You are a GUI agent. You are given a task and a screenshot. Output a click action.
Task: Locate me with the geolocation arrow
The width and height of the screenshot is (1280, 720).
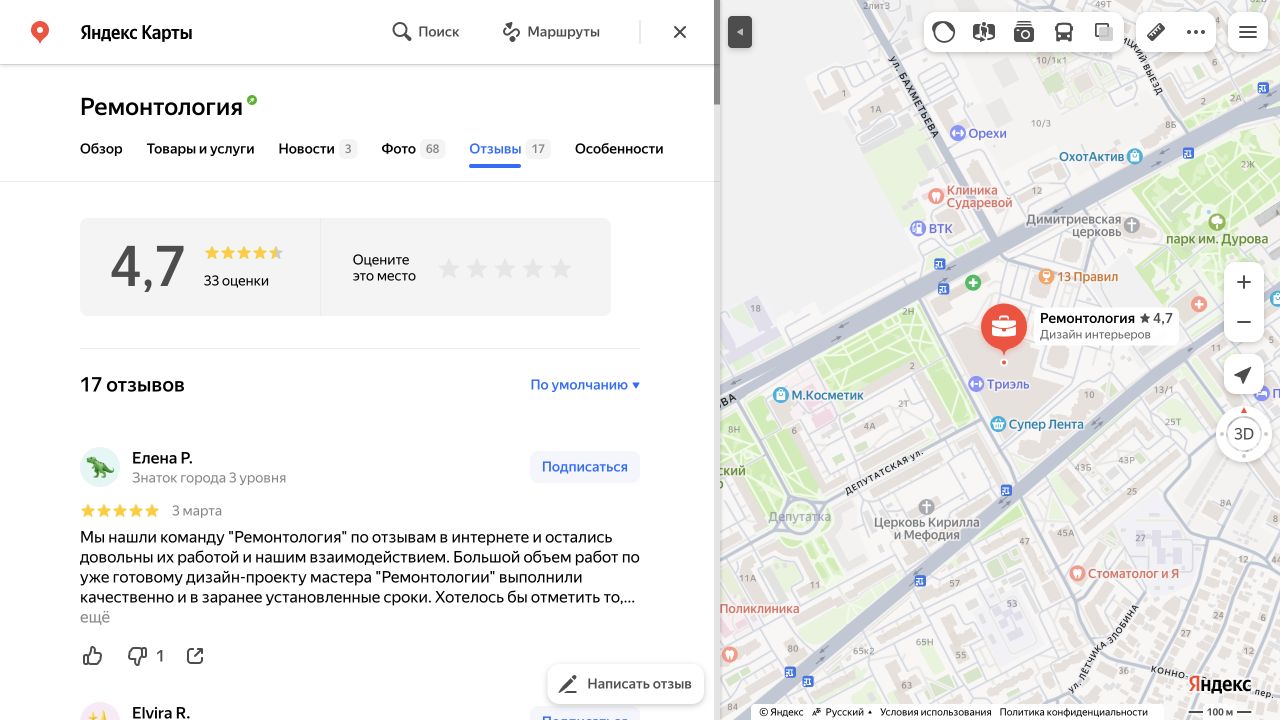(1244, 375)
